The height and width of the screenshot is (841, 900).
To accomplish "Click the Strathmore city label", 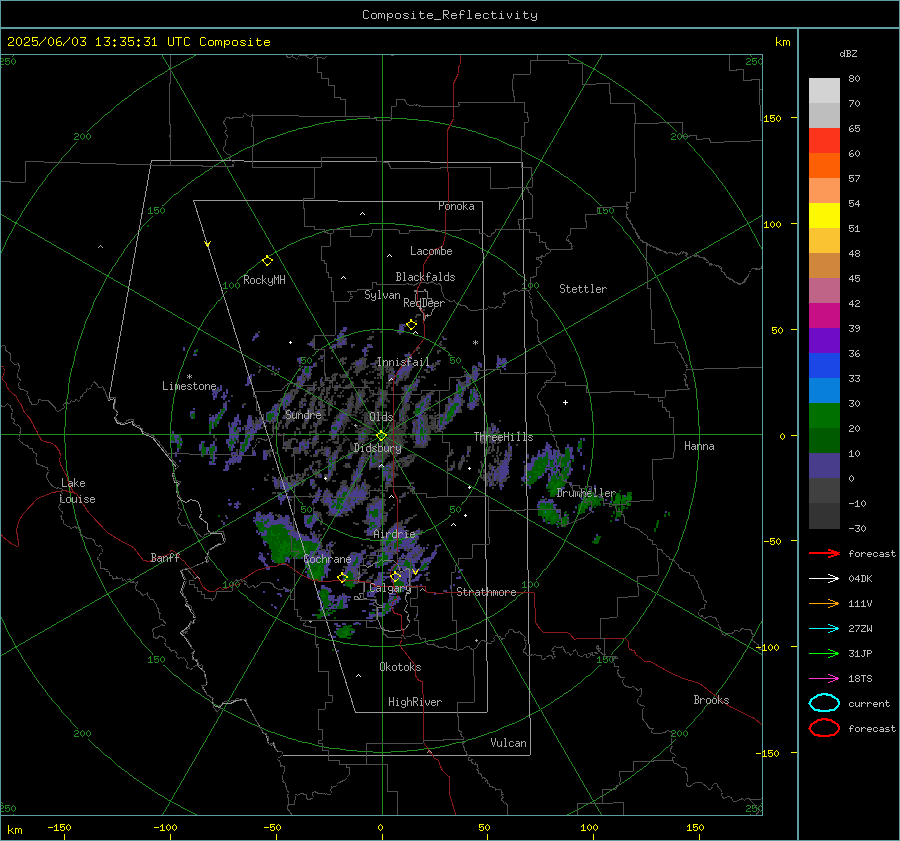I will point(486,592).
